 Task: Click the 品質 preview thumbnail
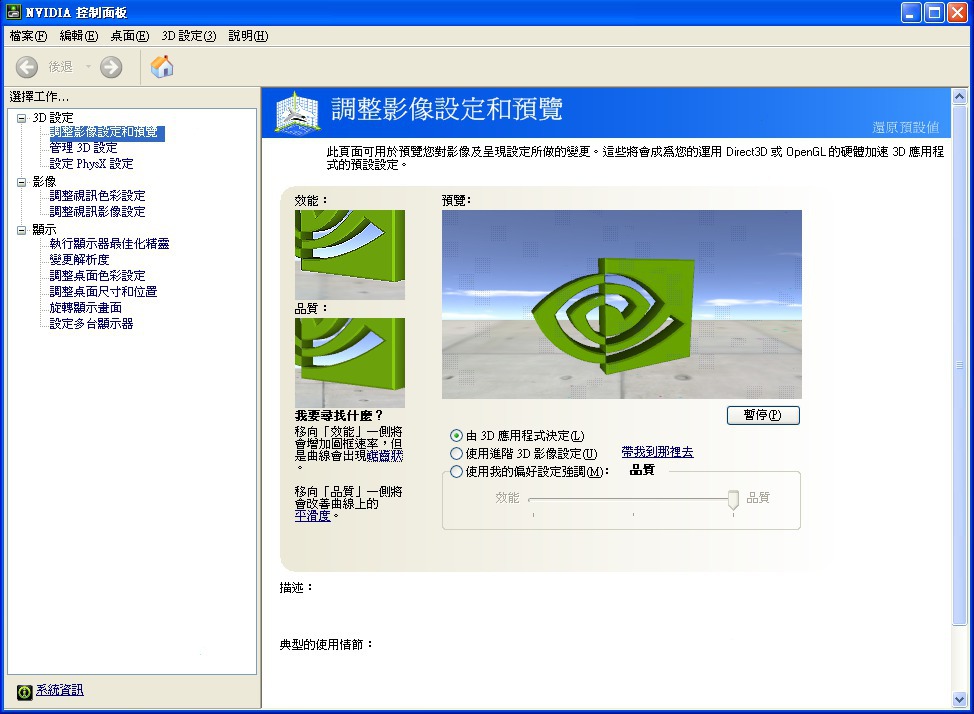pos(350,363)
